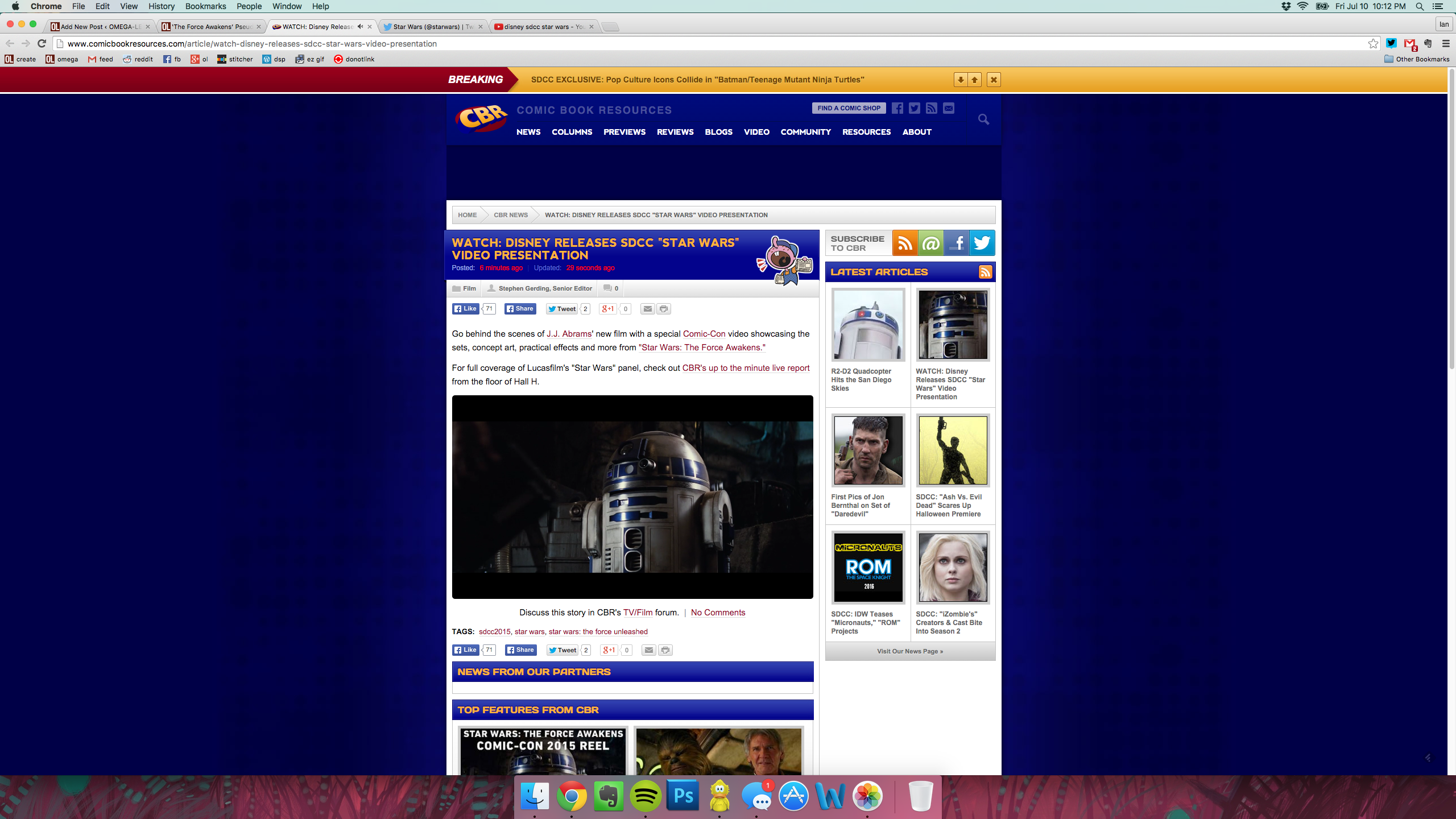Screen dimensions: 1456x819
Task: Play the R2-D2 embedded video
Action: pyautogui.click(x=632, y=497)
